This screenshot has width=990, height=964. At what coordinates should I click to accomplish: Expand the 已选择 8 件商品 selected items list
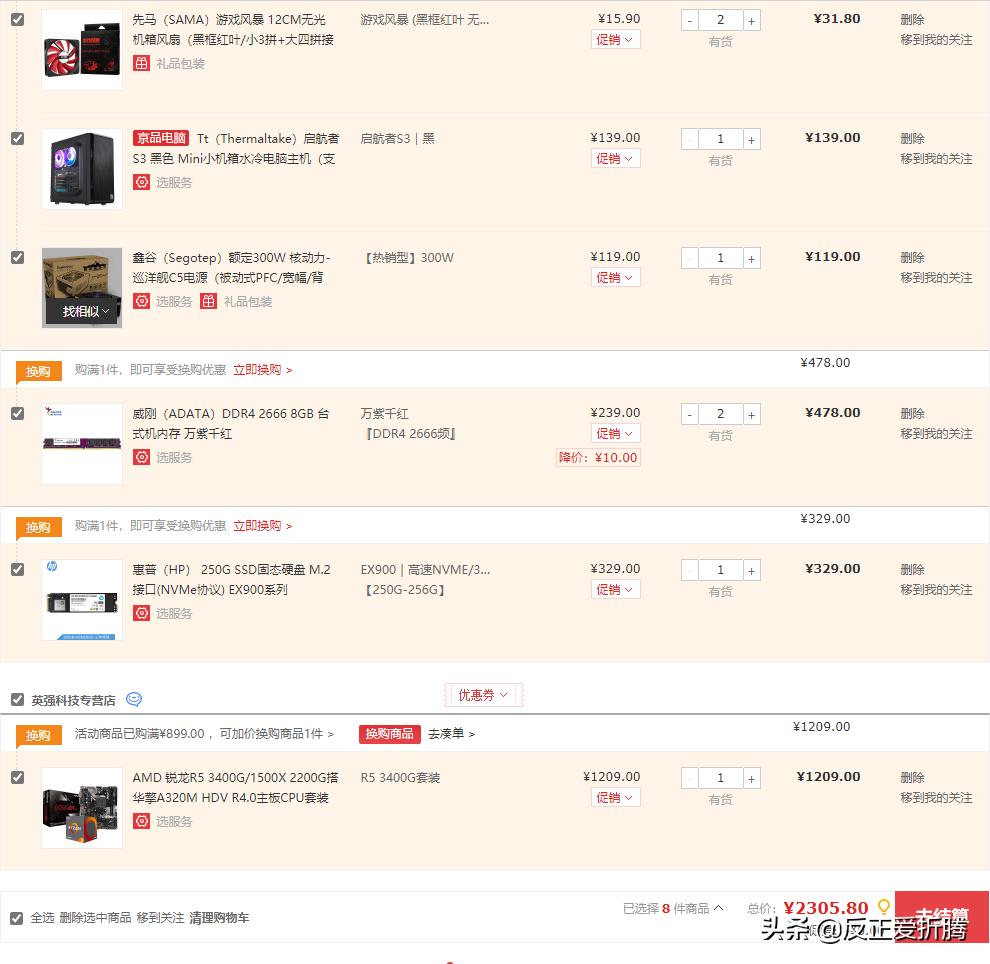(673, 908)
